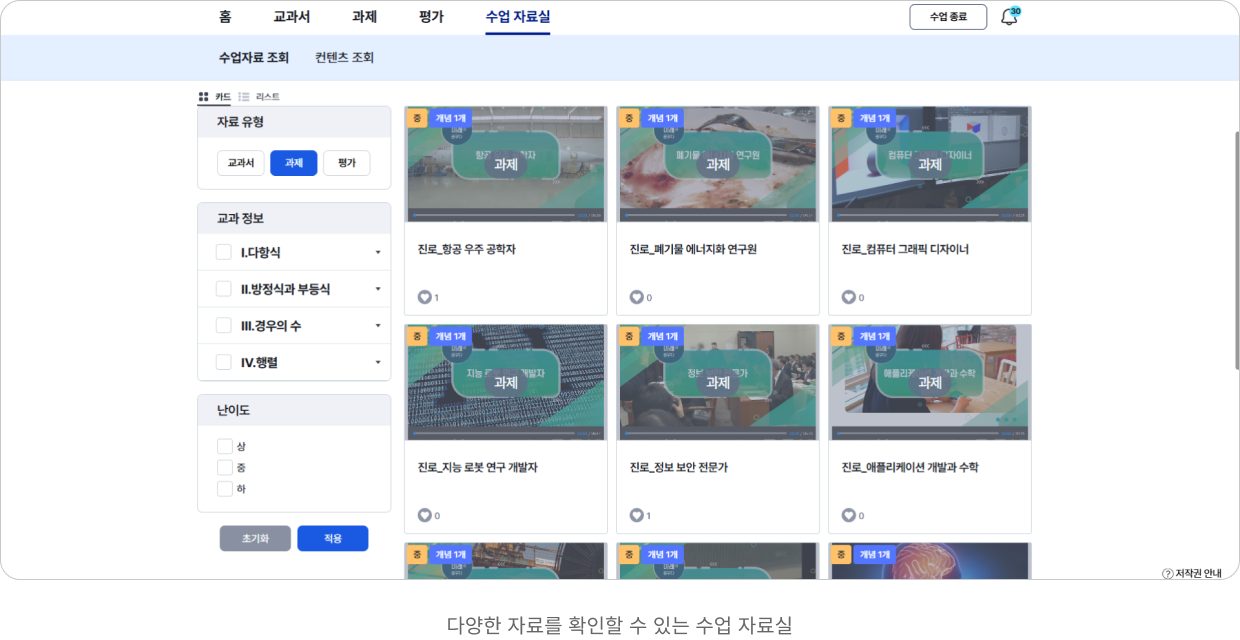This screenshot has height=640, width=1240.
Task: Click heart icon on 진로_폐기물 에너지화 연구원
Action: 636,297
